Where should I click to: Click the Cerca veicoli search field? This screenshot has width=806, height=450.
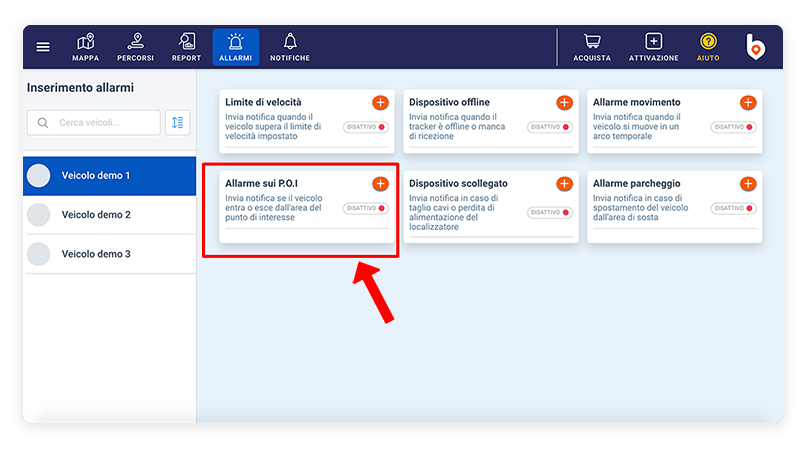[x=94, y=122]
